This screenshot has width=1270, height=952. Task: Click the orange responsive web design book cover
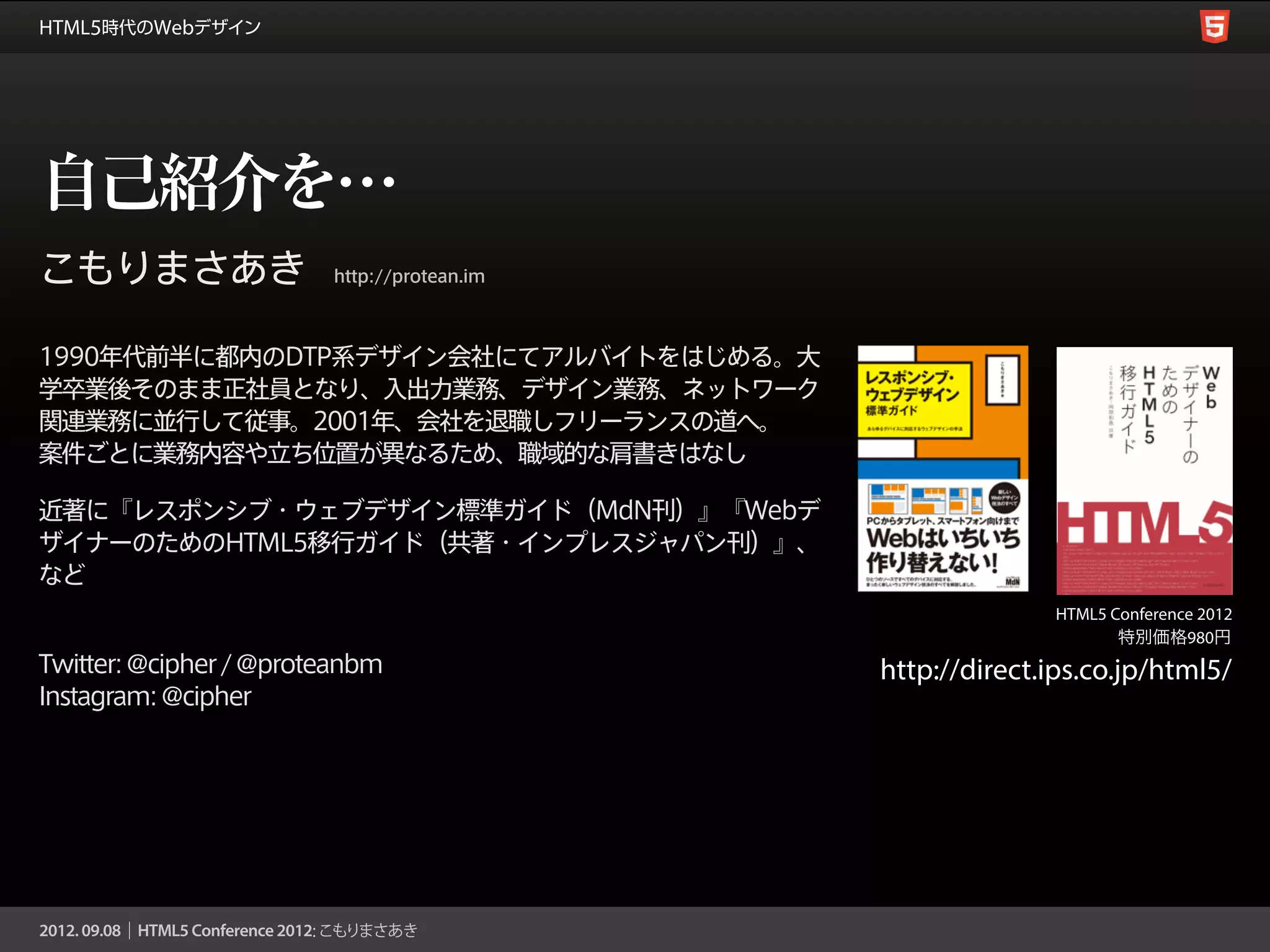(942, 468)
